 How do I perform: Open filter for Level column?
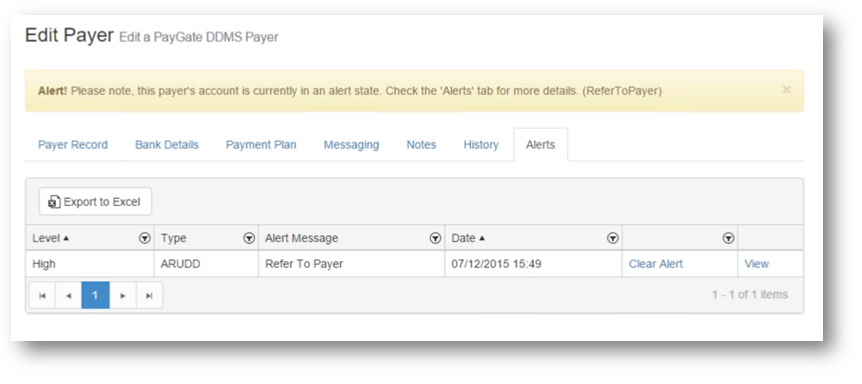click(145, 238)
